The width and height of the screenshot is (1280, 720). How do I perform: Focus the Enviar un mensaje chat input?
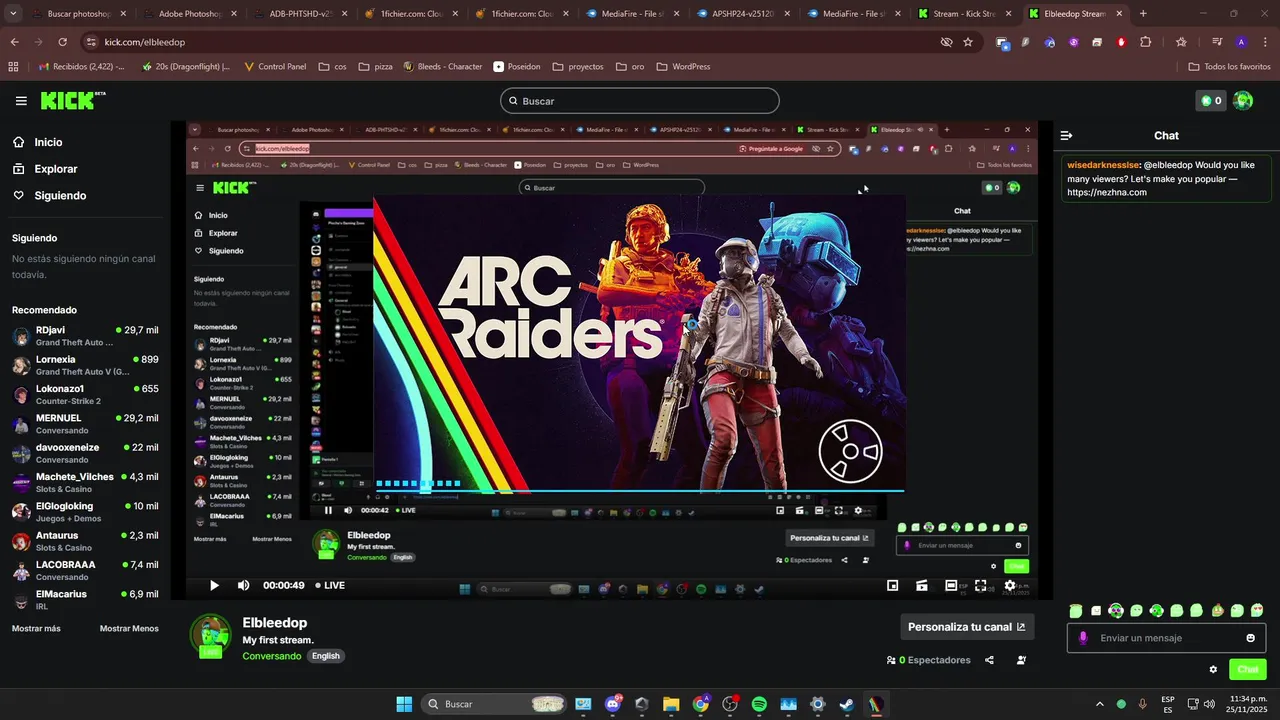(x=1167, y=638)
